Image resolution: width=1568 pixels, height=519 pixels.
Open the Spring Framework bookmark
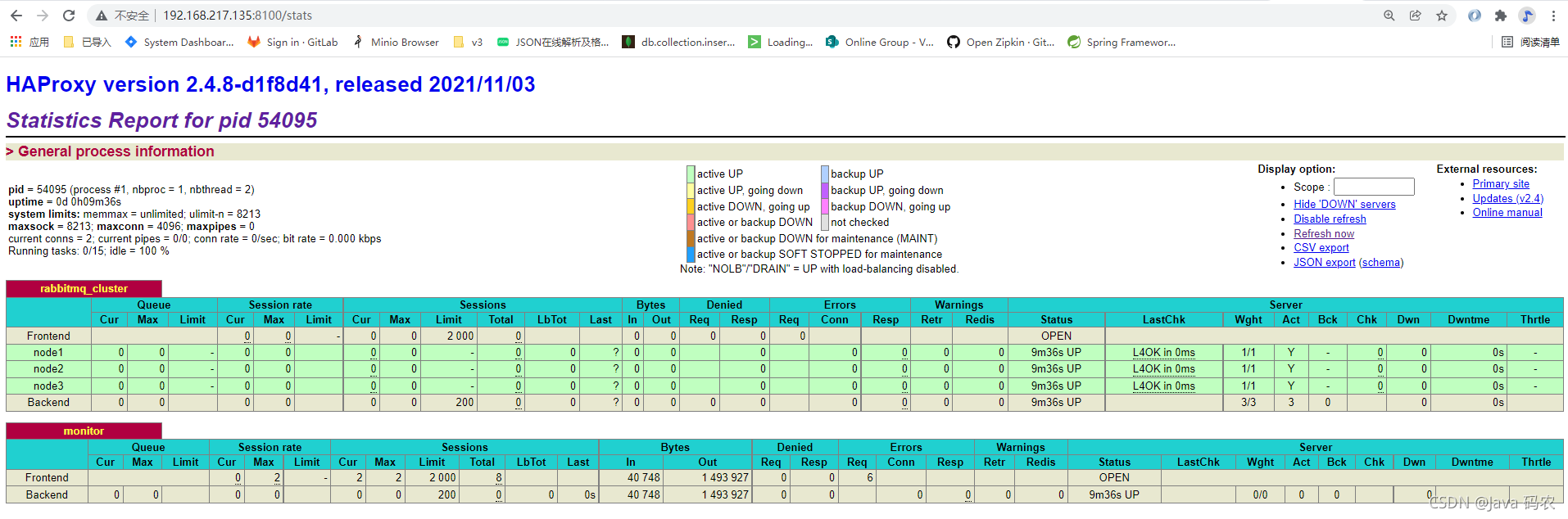point(1122,42)
